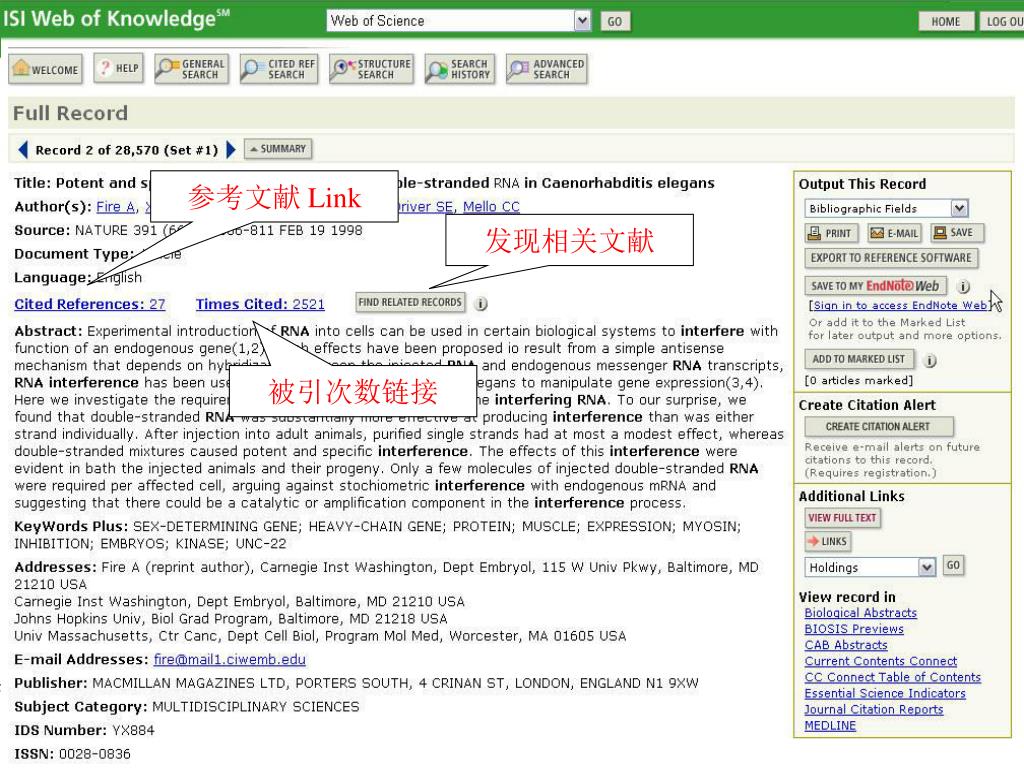1024x768 pixels.
Task: Open author link Fire A
Action: 116,207
